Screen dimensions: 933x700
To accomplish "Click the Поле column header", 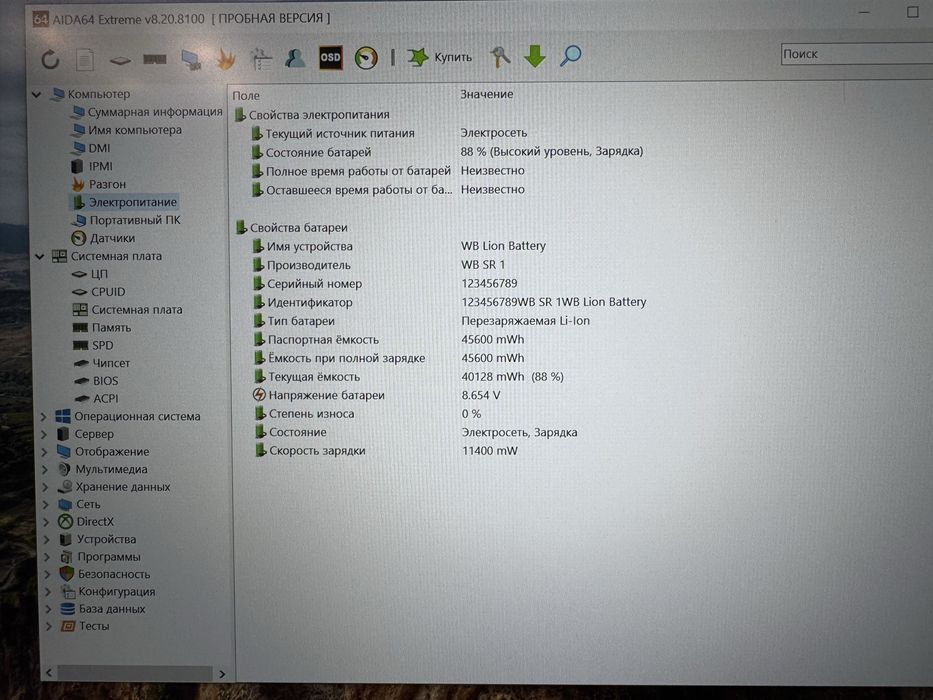I will [x=246, y=95].
